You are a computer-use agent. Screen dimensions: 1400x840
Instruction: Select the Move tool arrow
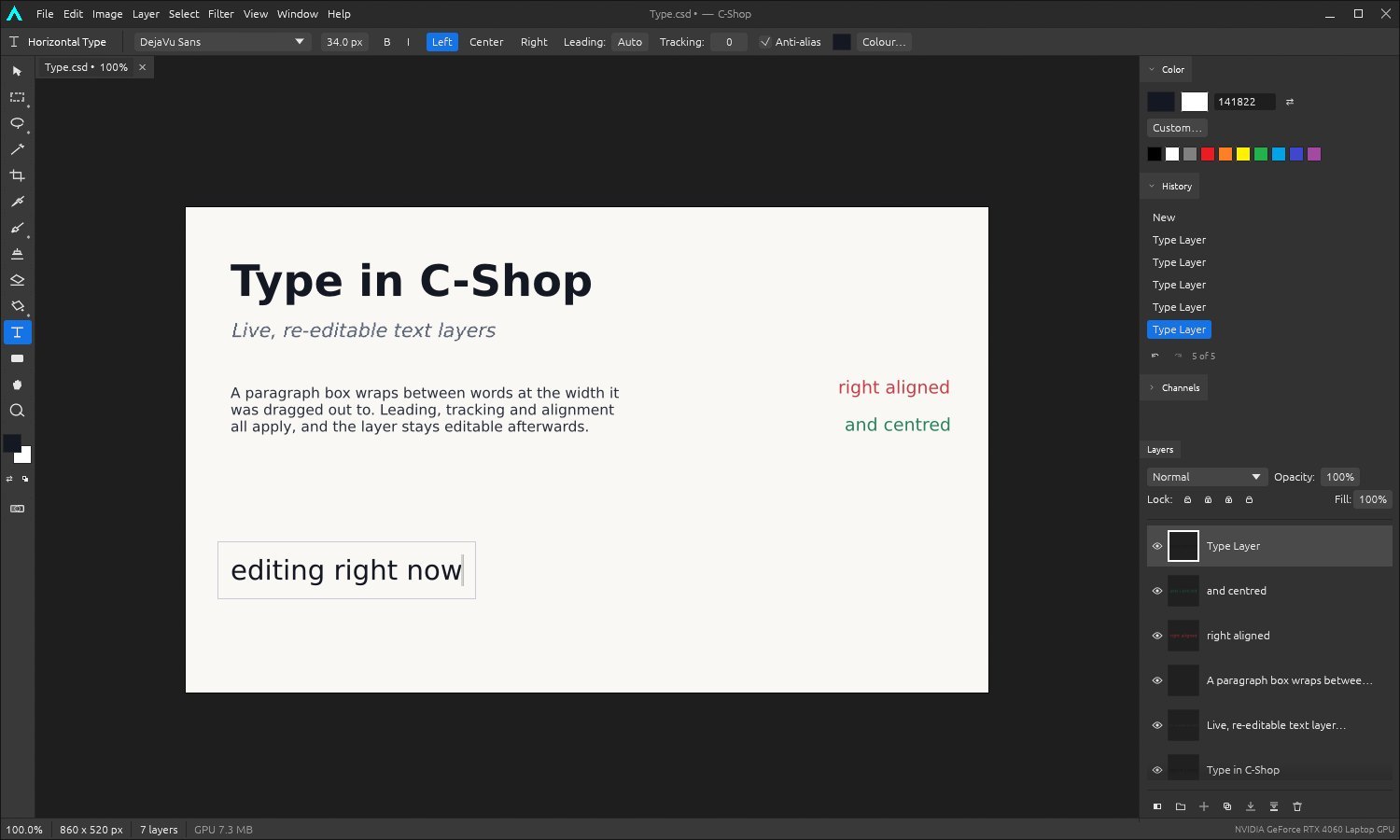tap(17, 71)
